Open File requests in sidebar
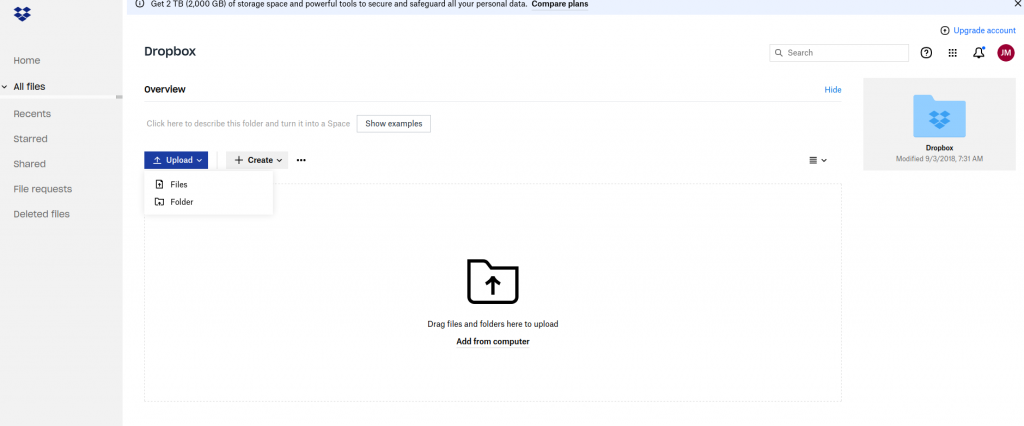This screenshot has height=426, width=1024. pyautogui.click(x=42, y=189)
